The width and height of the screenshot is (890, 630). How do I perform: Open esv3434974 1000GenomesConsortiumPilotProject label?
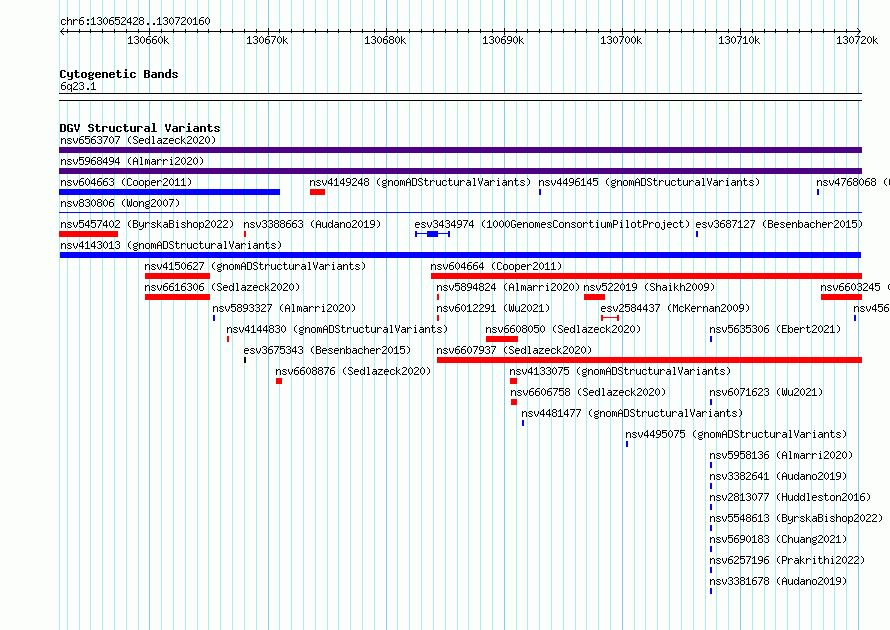coord(552,224)
